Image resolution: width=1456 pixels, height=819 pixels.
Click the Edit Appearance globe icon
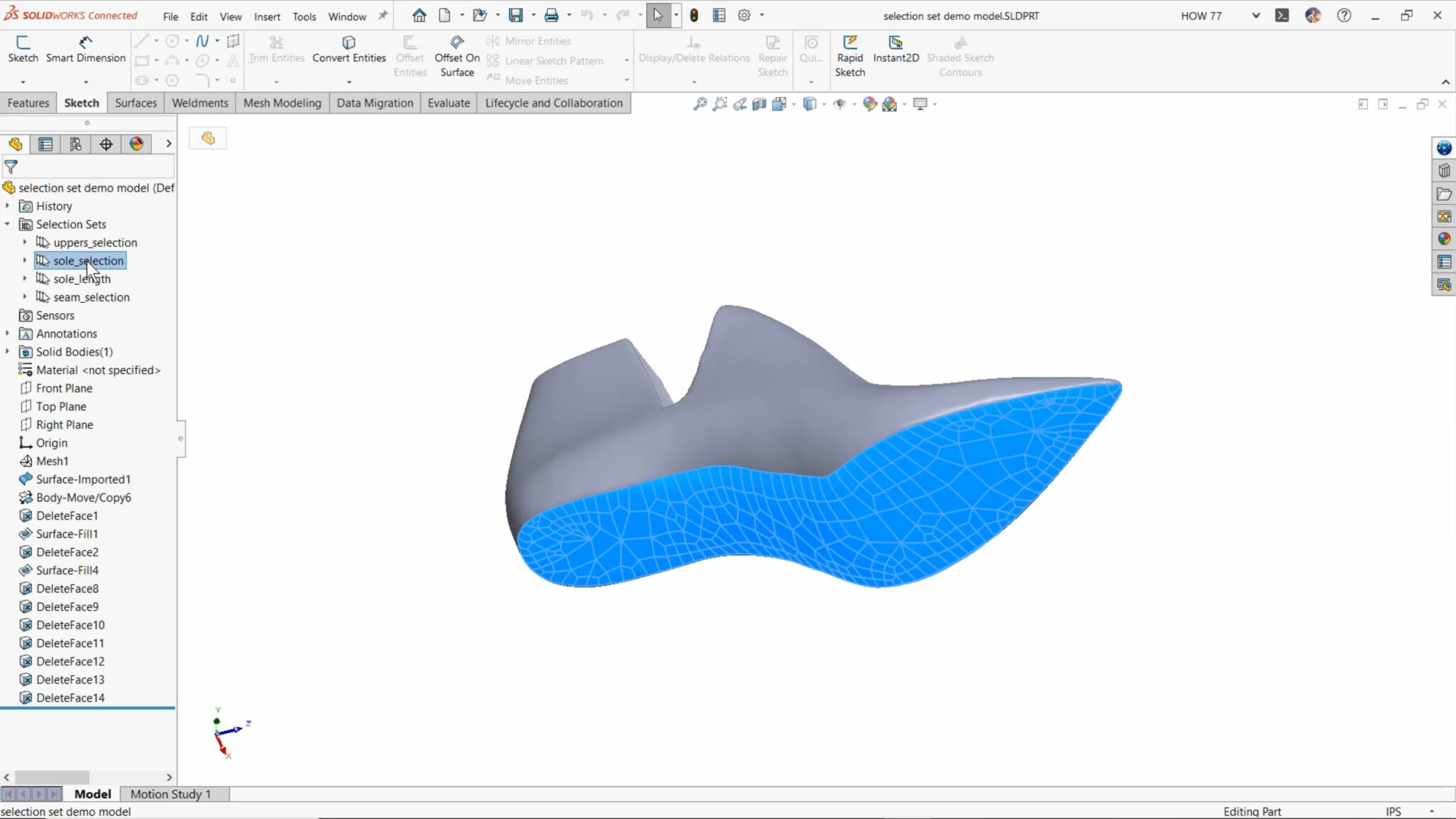coord(869,104)
